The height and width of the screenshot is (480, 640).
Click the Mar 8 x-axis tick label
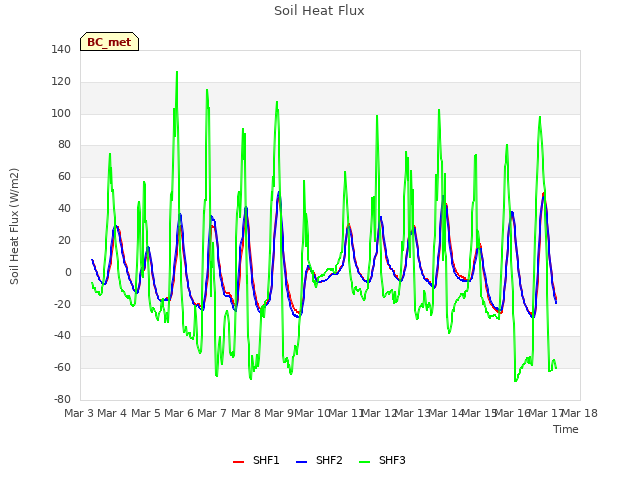245,413
